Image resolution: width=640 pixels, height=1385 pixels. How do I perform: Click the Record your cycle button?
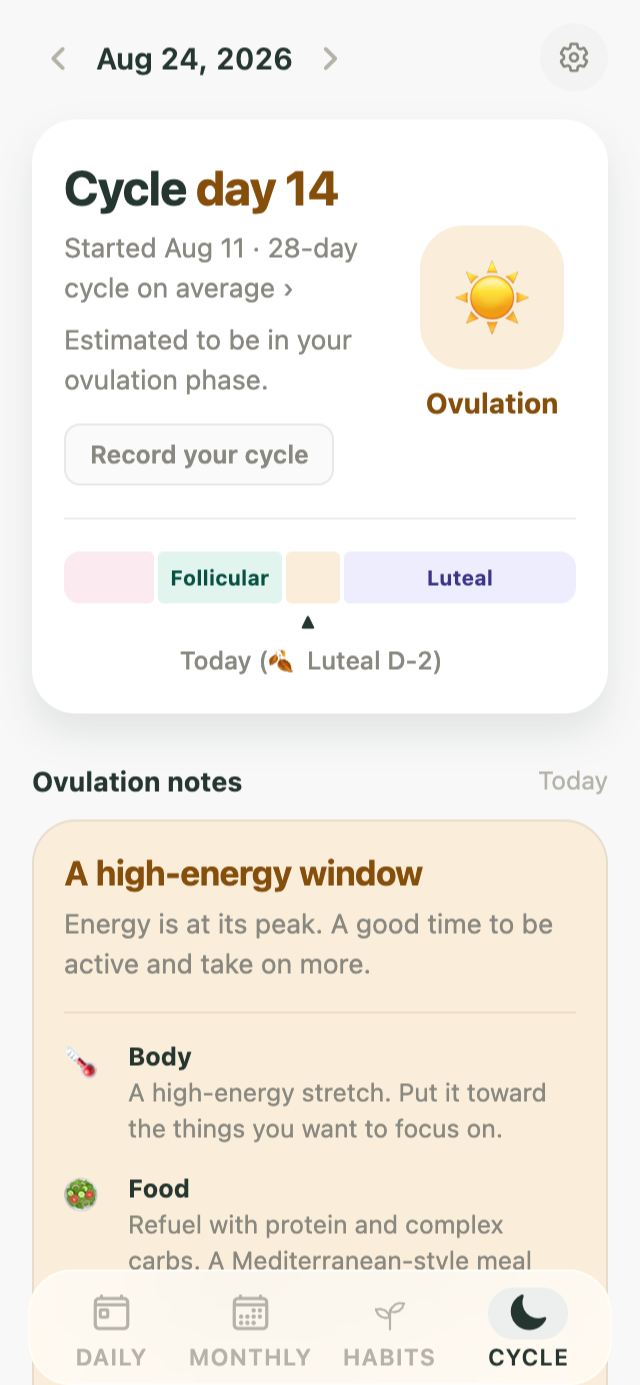199,455
